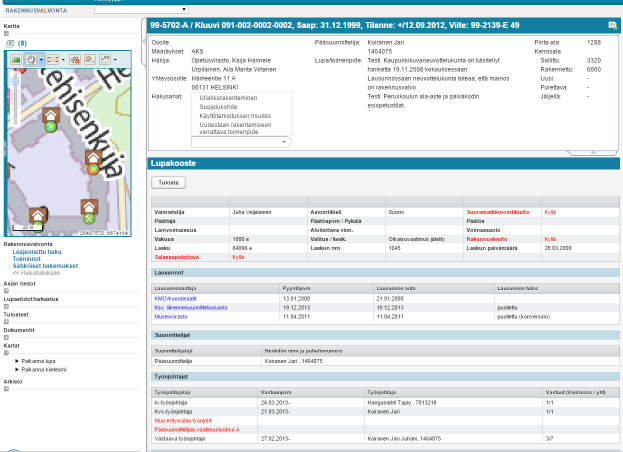Click house marker with orange circle on map
Screen dimensions: 623x452
[x=93, y=162]
